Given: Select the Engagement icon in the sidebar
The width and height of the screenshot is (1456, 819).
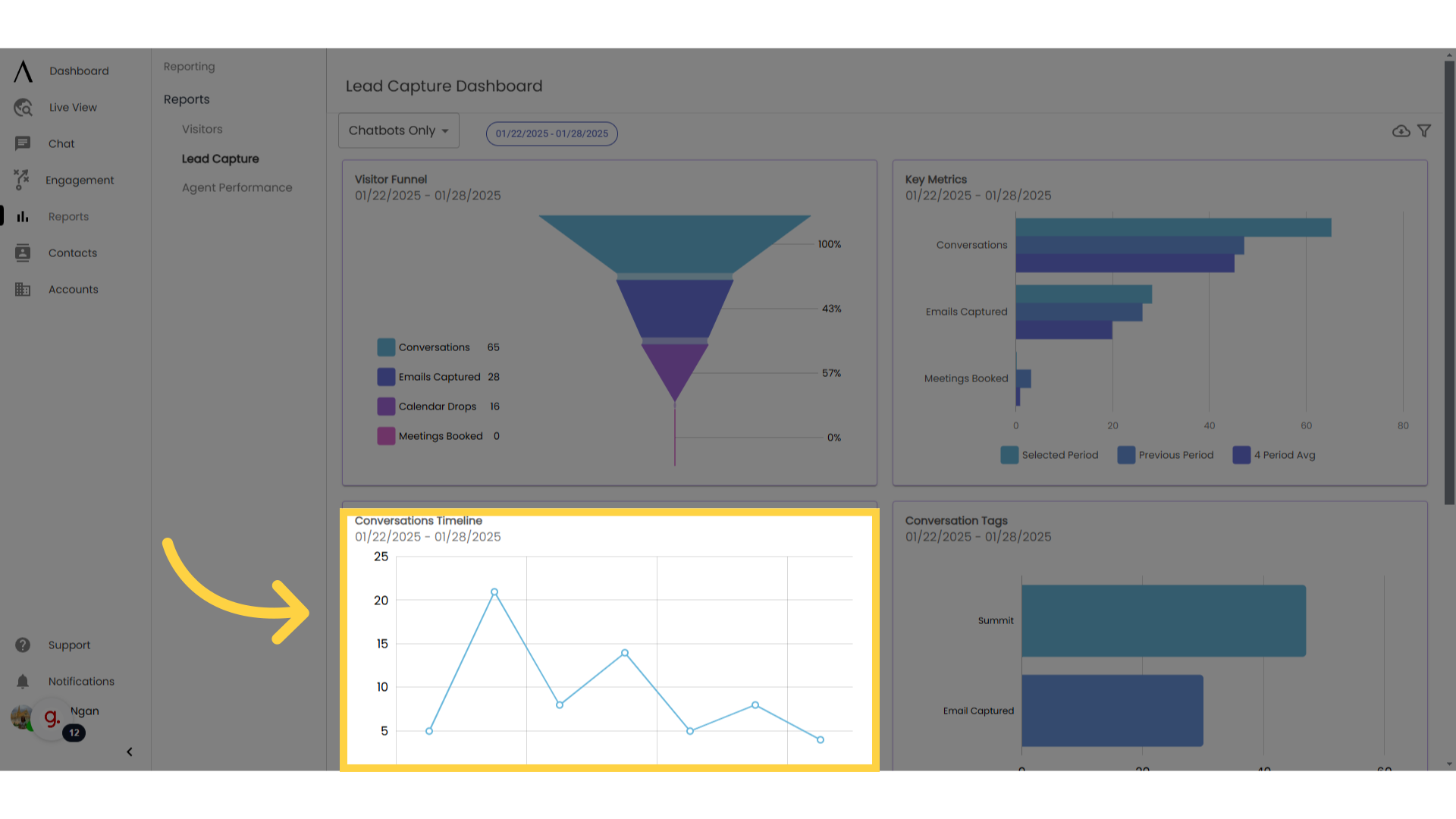Looking at the screenshot, I should (21, 180).
